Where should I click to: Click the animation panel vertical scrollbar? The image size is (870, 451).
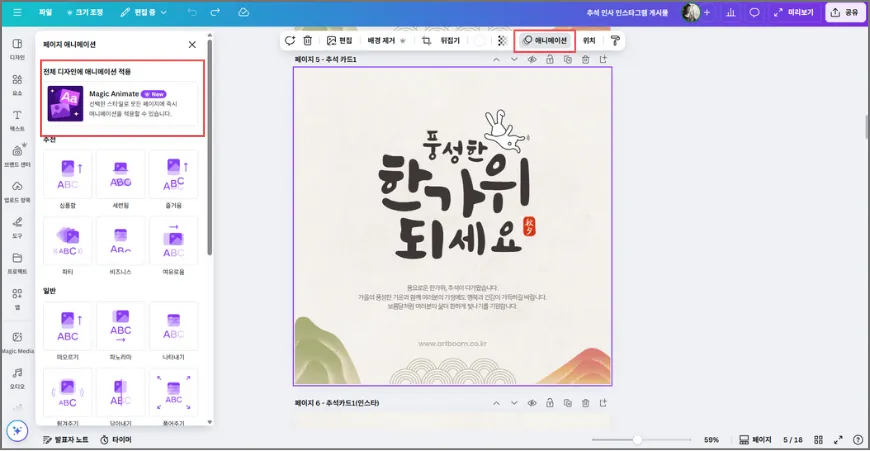[x=210, y=147]
